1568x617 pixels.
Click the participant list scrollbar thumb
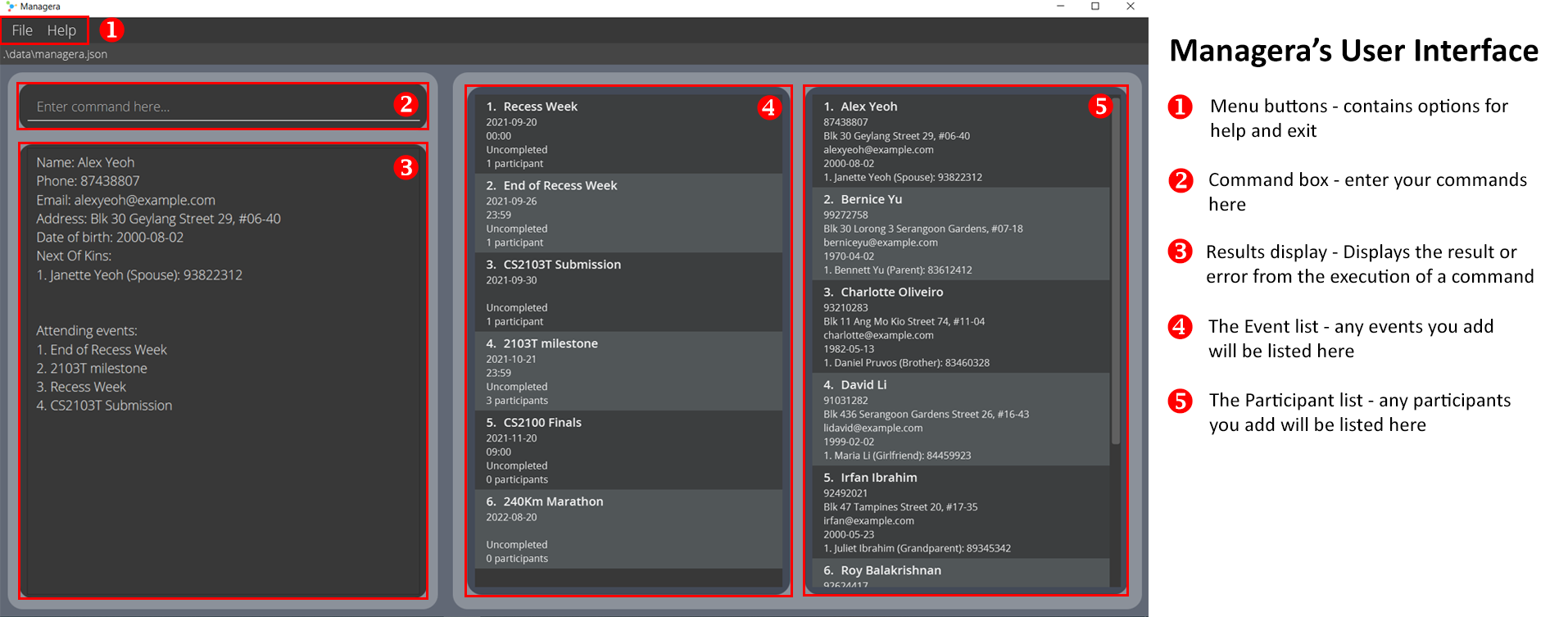pos(1115,270)
